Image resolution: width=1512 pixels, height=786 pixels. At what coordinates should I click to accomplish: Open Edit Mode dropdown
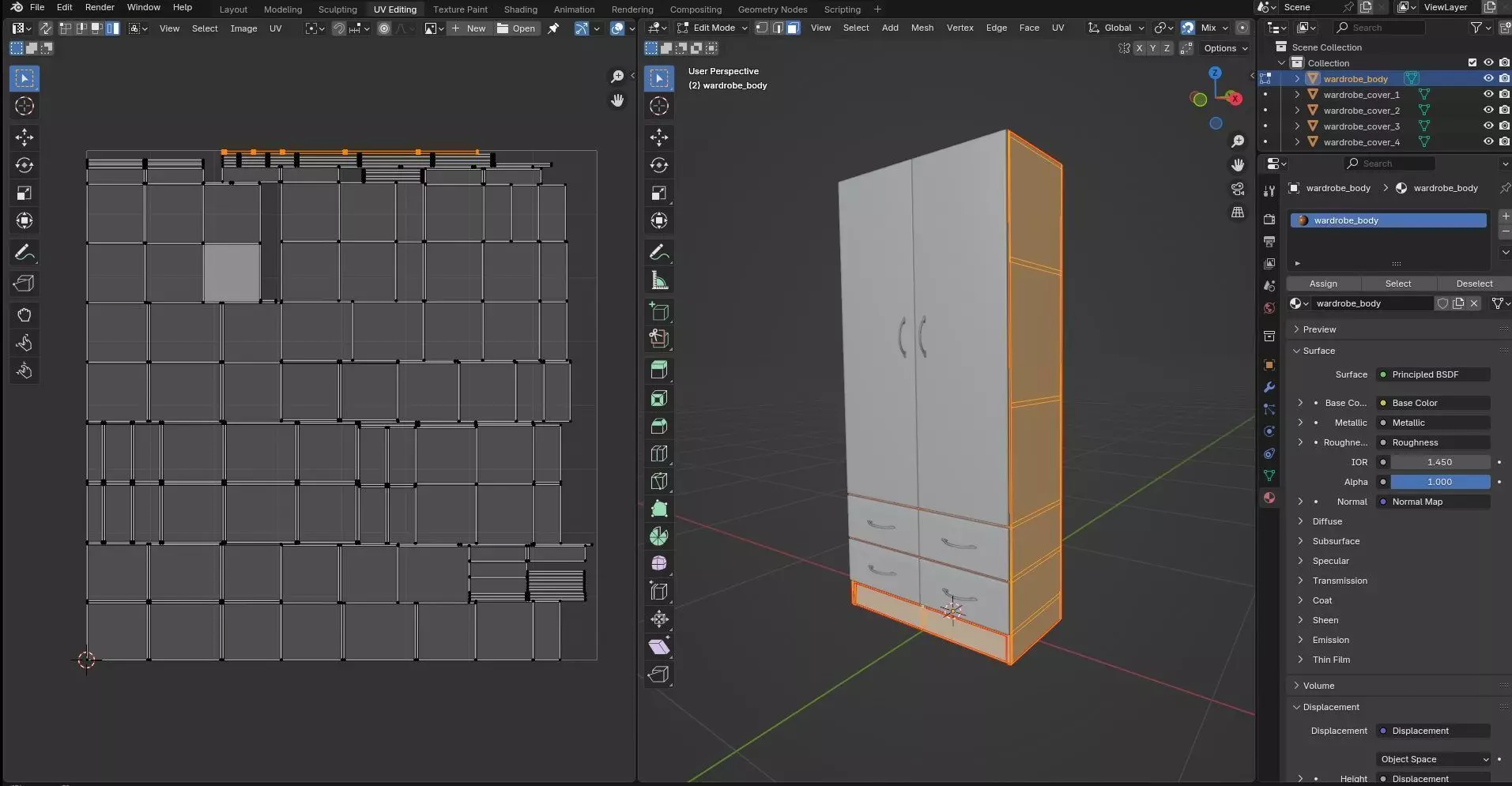712,28
